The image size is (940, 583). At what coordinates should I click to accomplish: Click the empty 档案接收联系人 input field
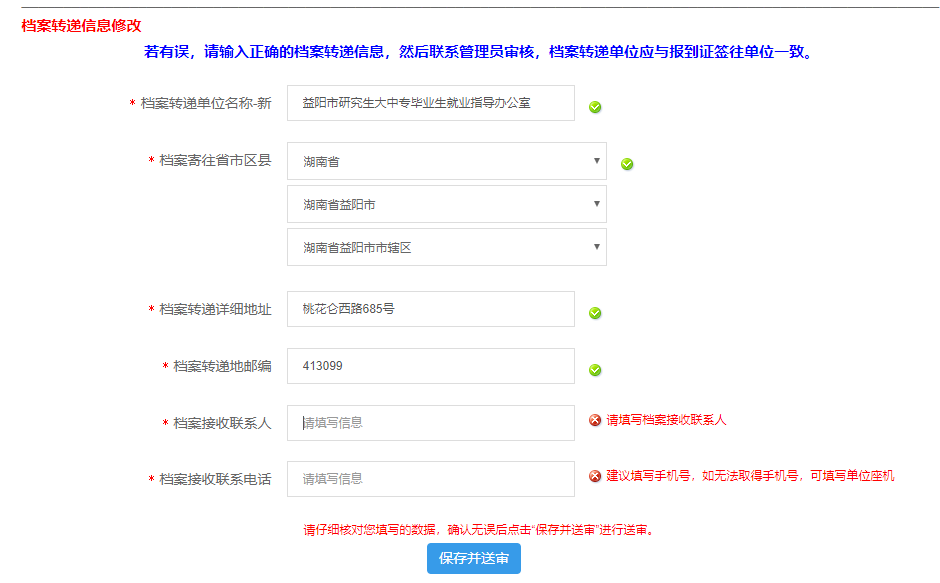pyautogui.click(x=430, y=423)
